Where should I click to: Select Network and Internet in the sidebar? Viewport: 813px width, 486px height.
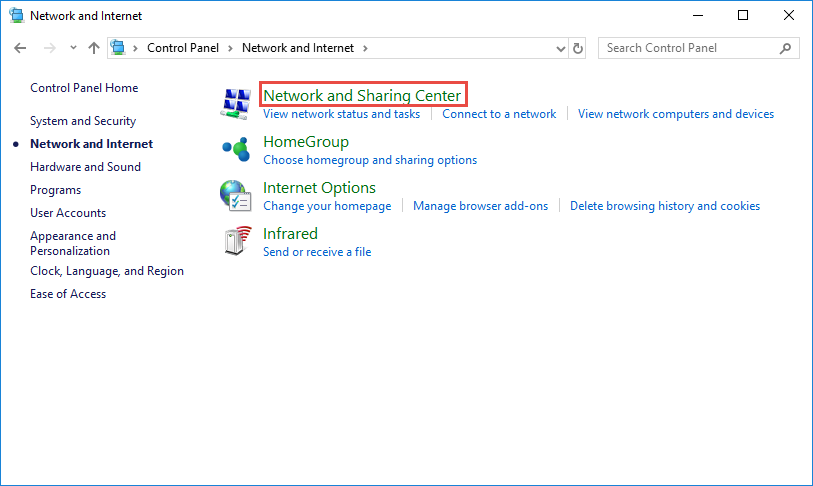pyautogui.click(x=91, y=144)
